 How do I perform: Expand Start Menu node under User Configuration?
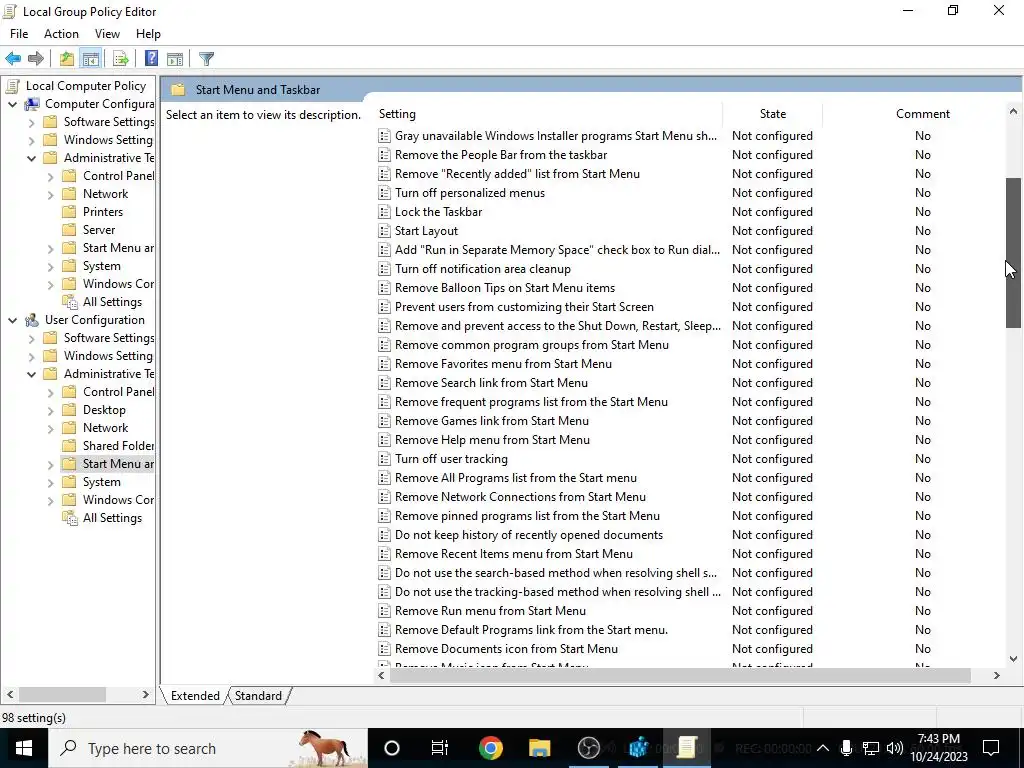[50, 464]
